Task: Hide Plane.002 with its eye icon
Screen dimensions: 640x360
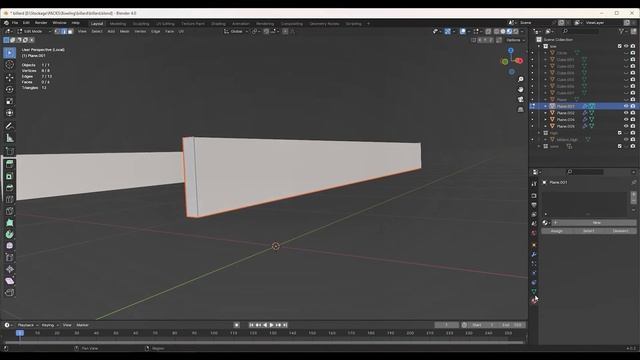Action: pos(626,113)
